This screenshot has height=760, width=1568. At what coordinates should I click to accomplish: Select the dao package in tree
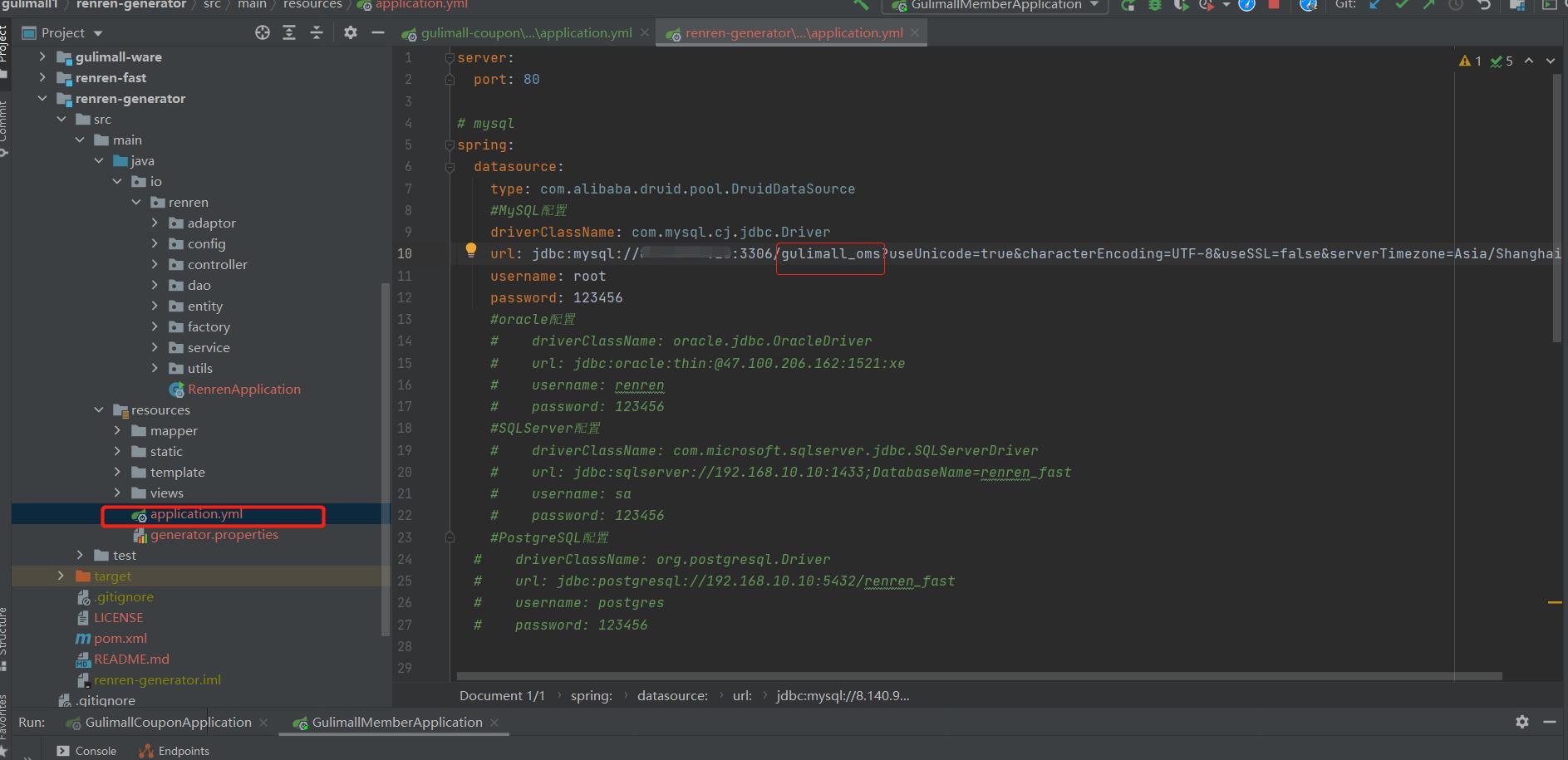(x=199, y=285)
